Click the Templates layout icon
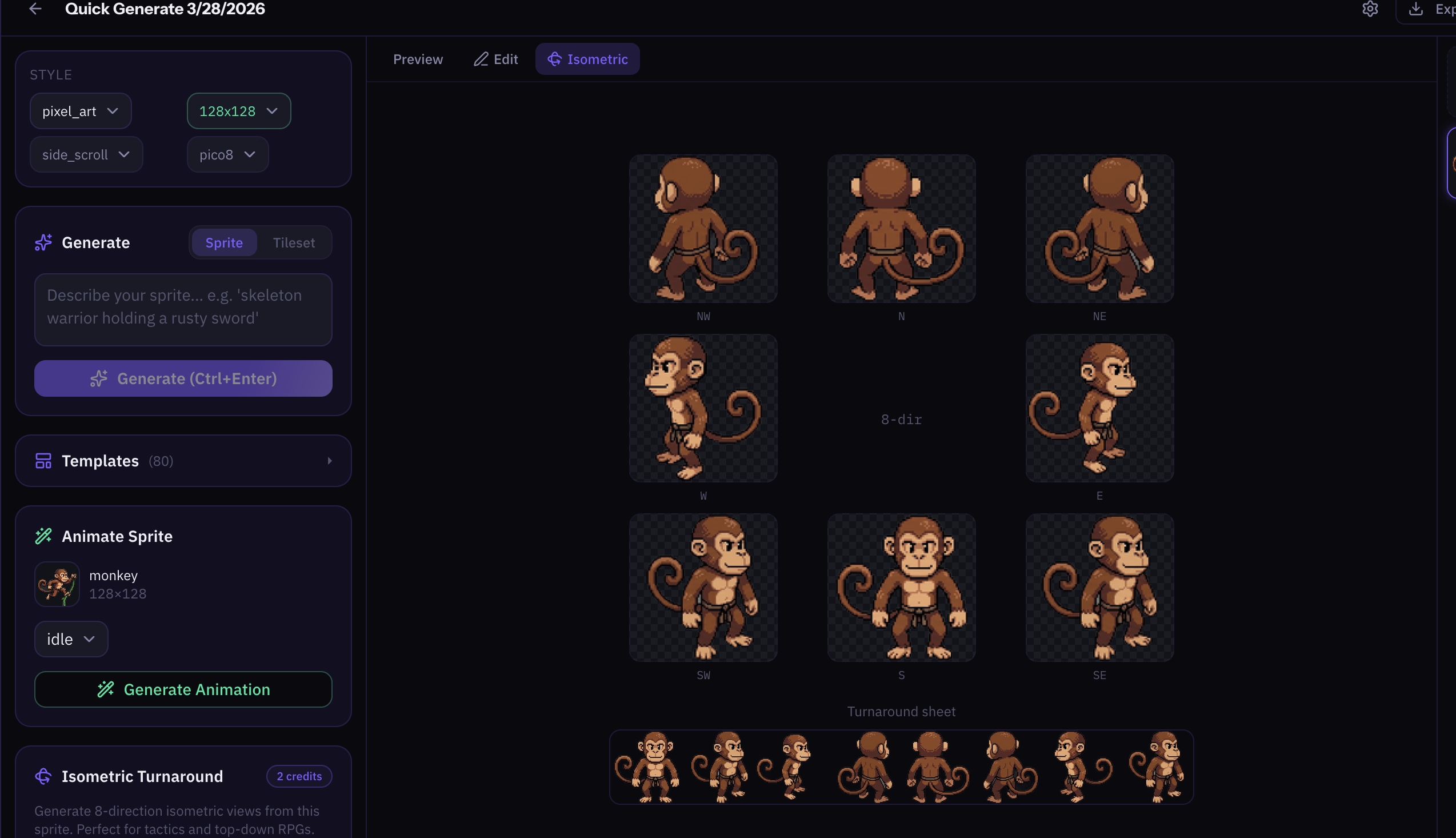 pos(43,461)
